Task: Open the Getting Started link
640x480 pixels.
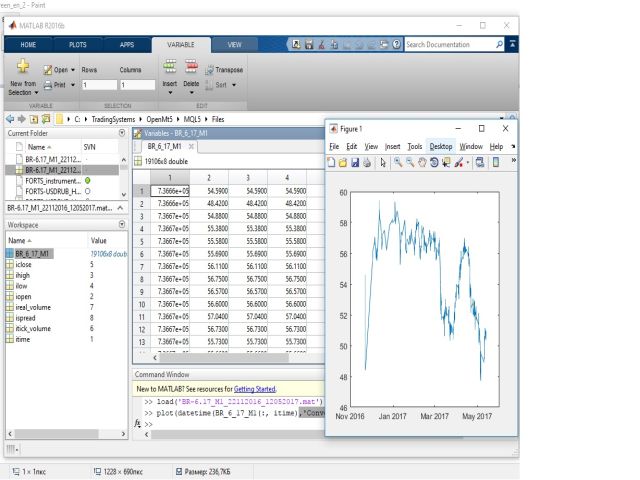Action: [255, 389]
